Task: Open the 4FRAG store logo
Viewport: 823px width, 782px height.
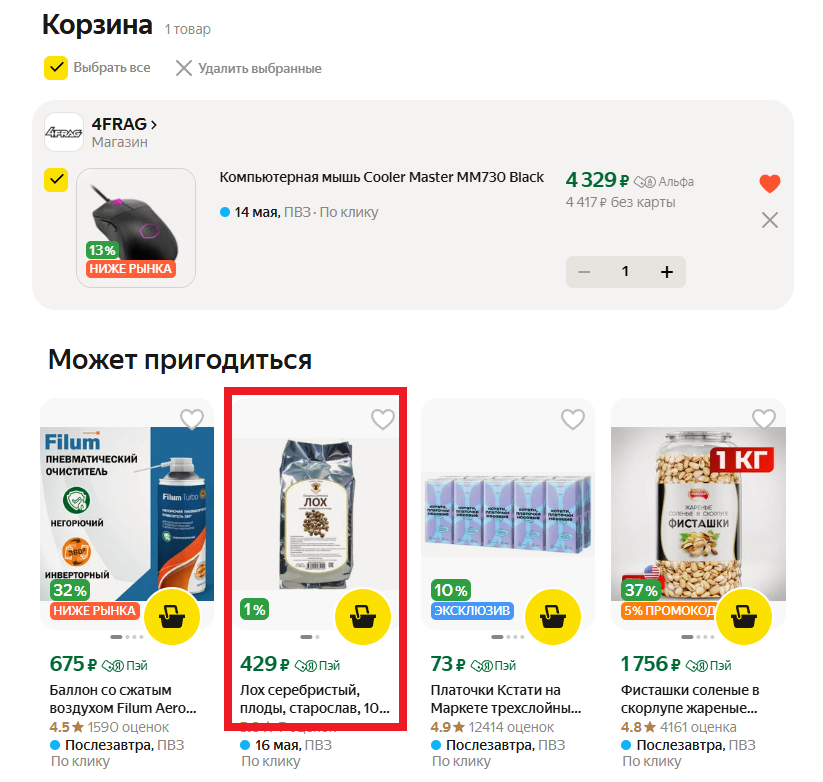Action: (64, 132)
